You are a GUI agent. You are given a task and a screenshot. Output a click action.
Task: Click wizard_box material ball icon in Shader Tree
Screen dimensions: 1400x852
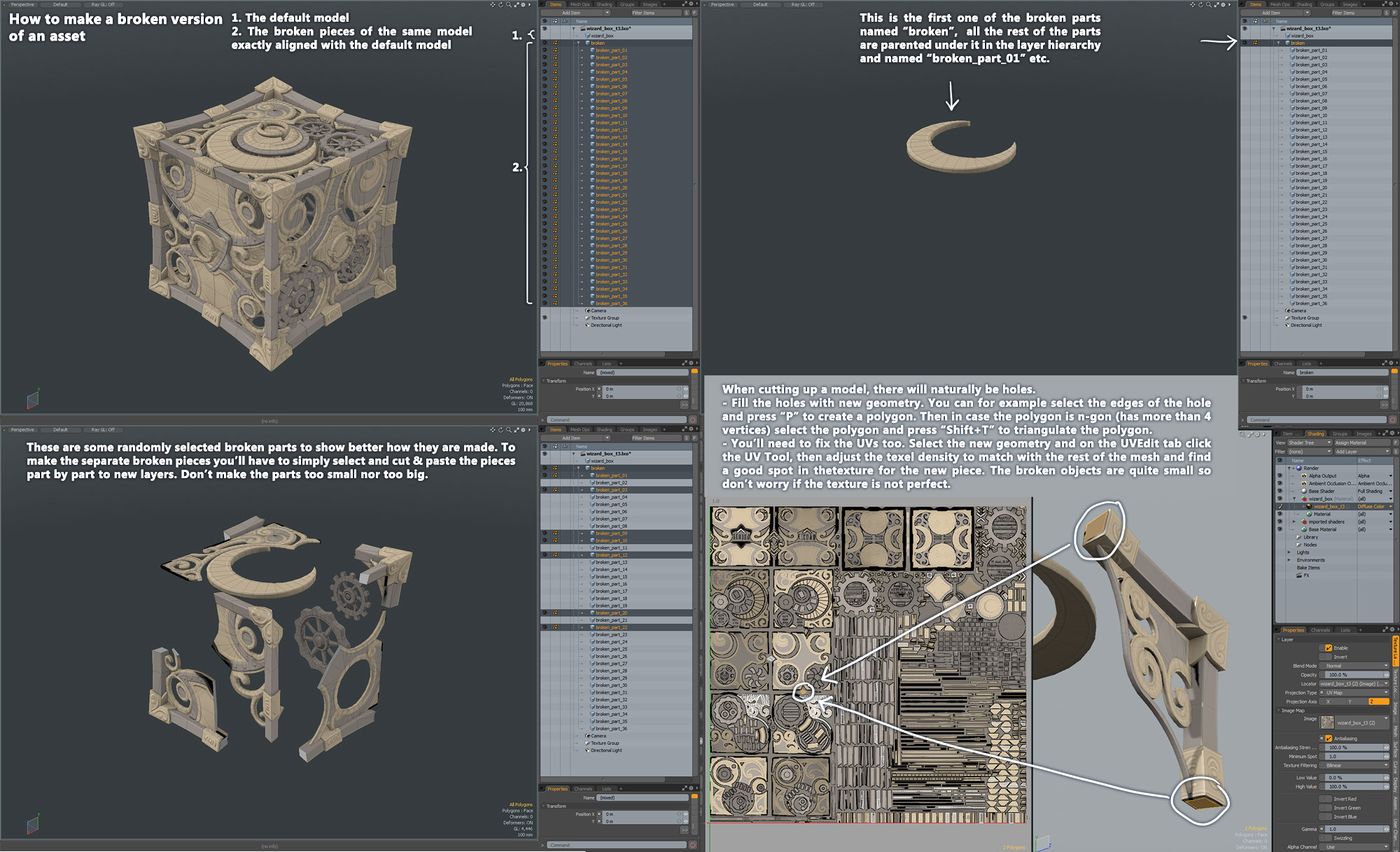[1304, 499]
